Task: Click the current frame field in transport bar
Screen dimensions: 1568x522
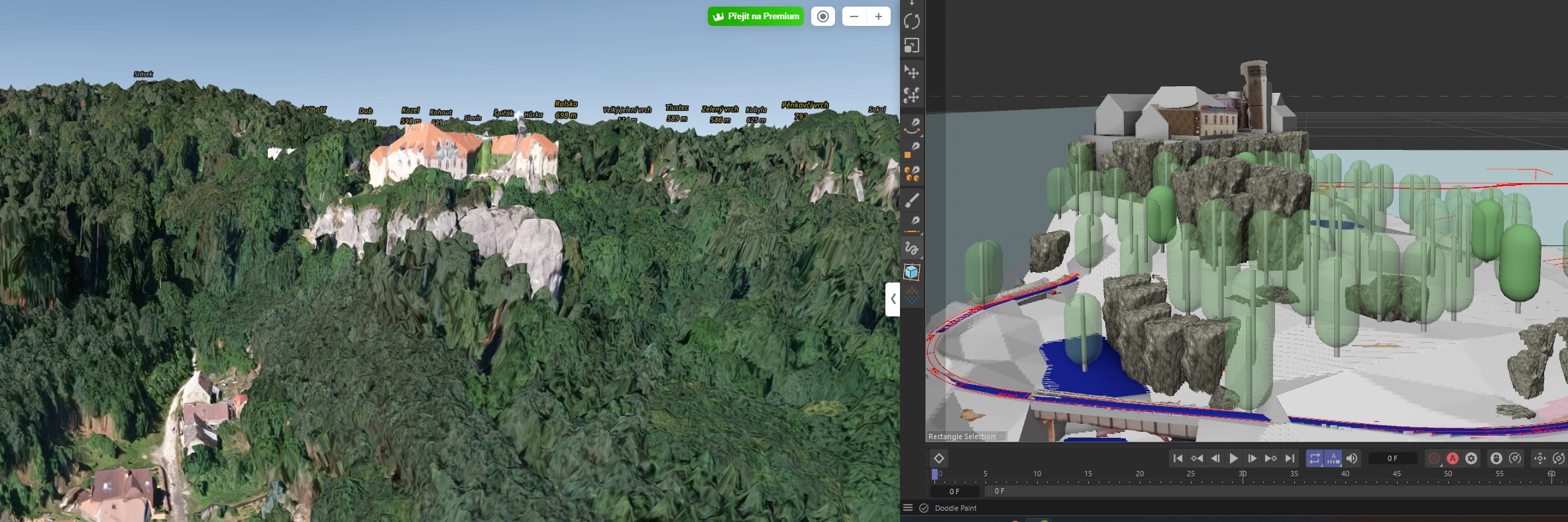Action: click(x=1392, y=458)
